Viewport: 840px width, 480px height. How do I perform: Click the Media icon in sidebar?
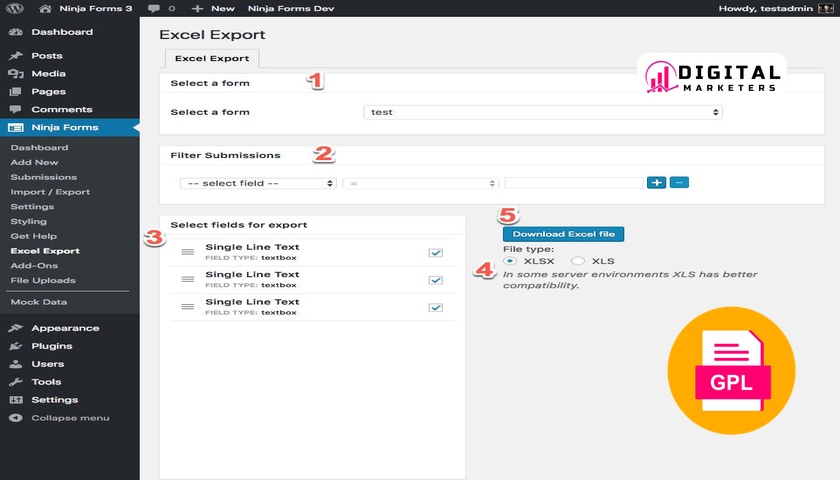[x=16, y=74]
